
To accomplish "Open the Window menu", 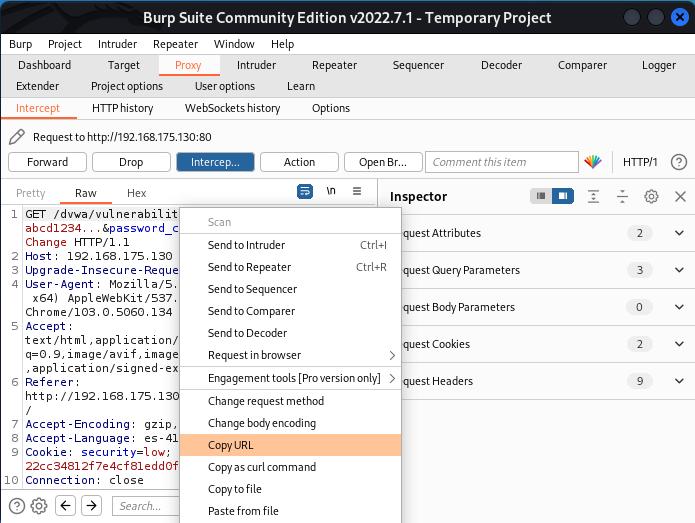I will point(234,44).
